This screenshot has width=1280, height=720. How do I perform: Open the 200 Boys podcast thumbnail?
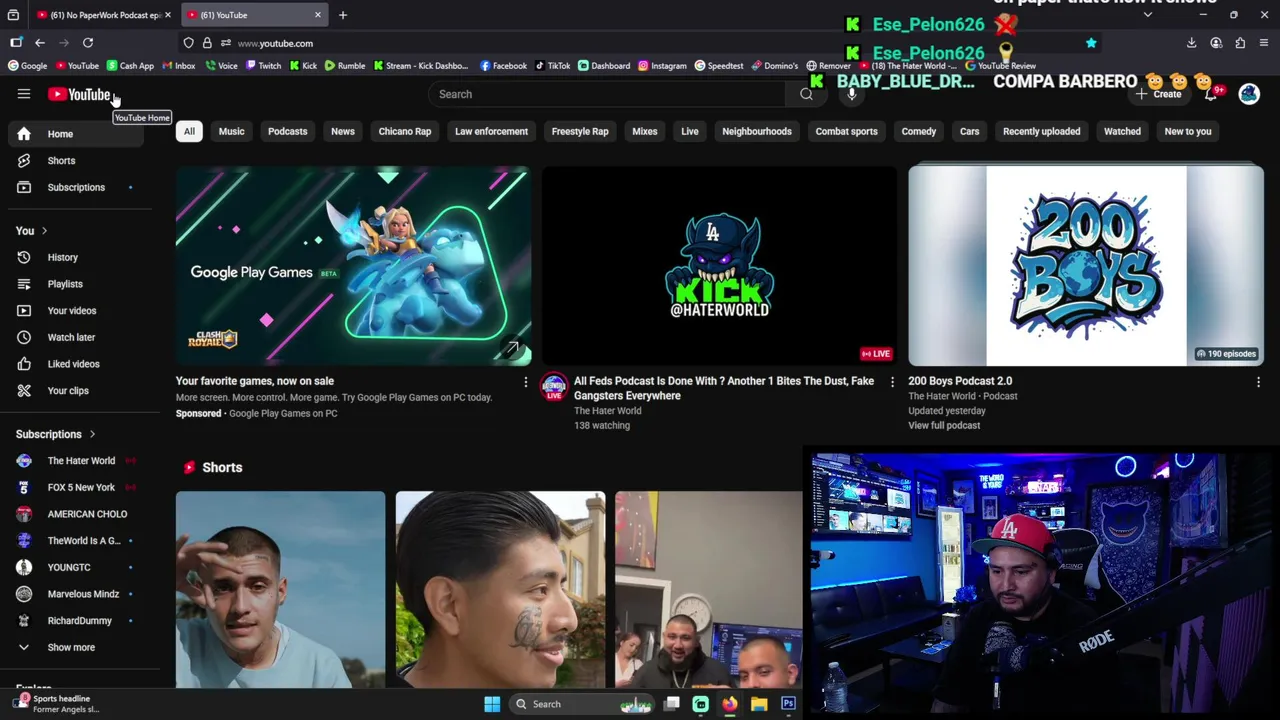click(1086, 266)
